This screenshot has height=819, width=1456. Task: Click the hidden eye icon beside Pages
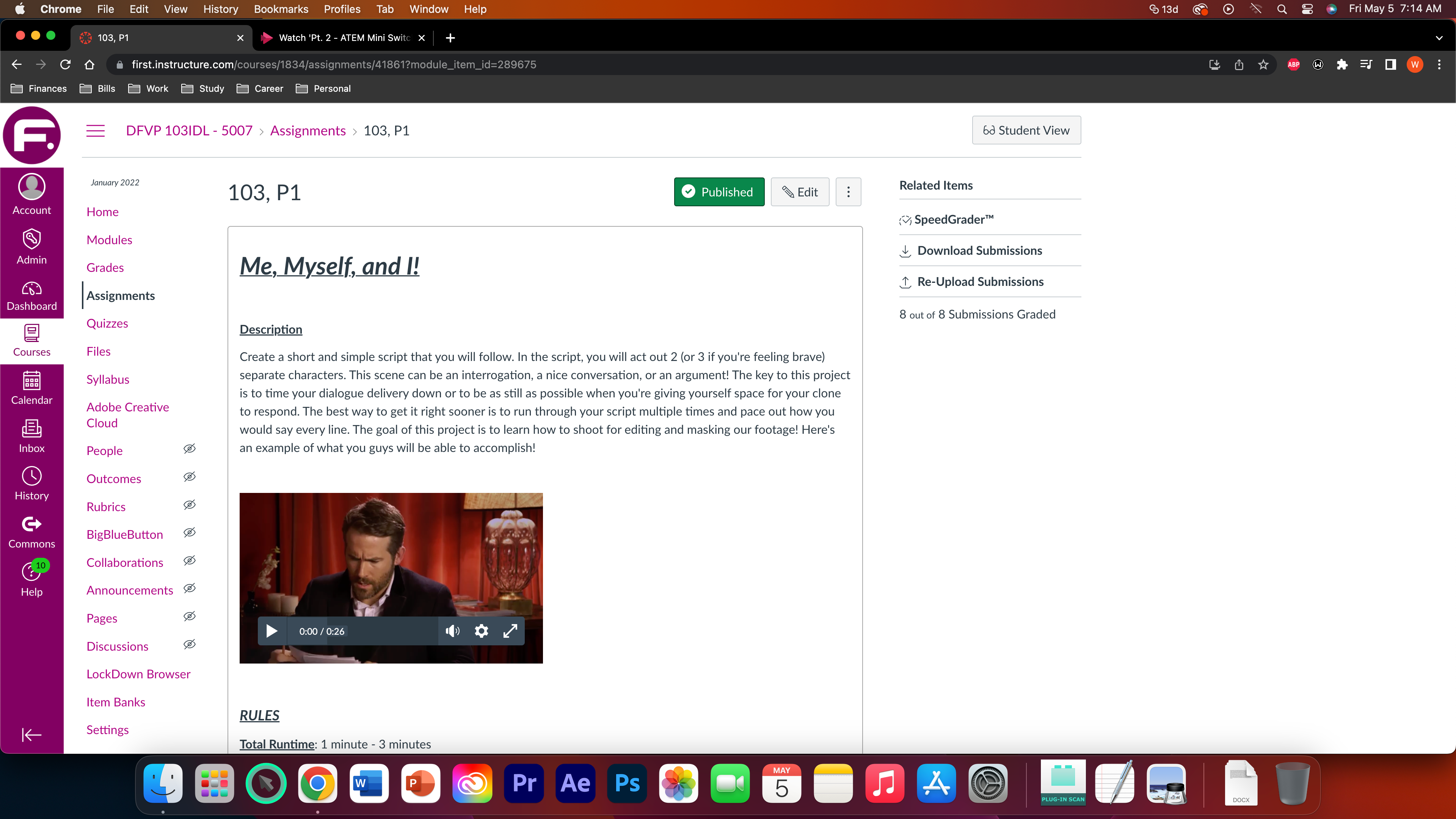[190, 616]
